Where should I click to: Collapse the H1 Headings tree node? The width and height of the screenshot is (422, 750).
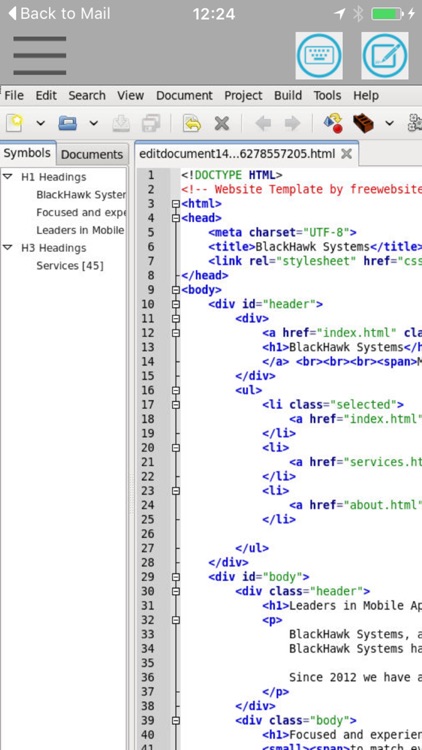8,176
